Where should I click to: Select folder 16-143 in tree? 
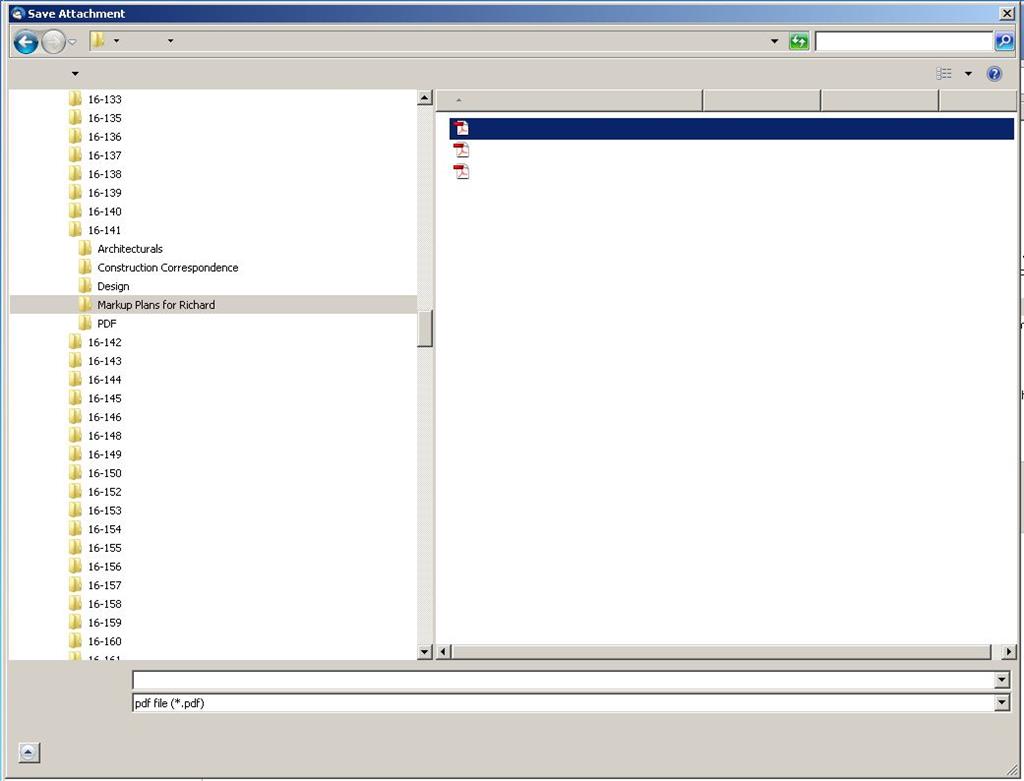pos(104,361)
